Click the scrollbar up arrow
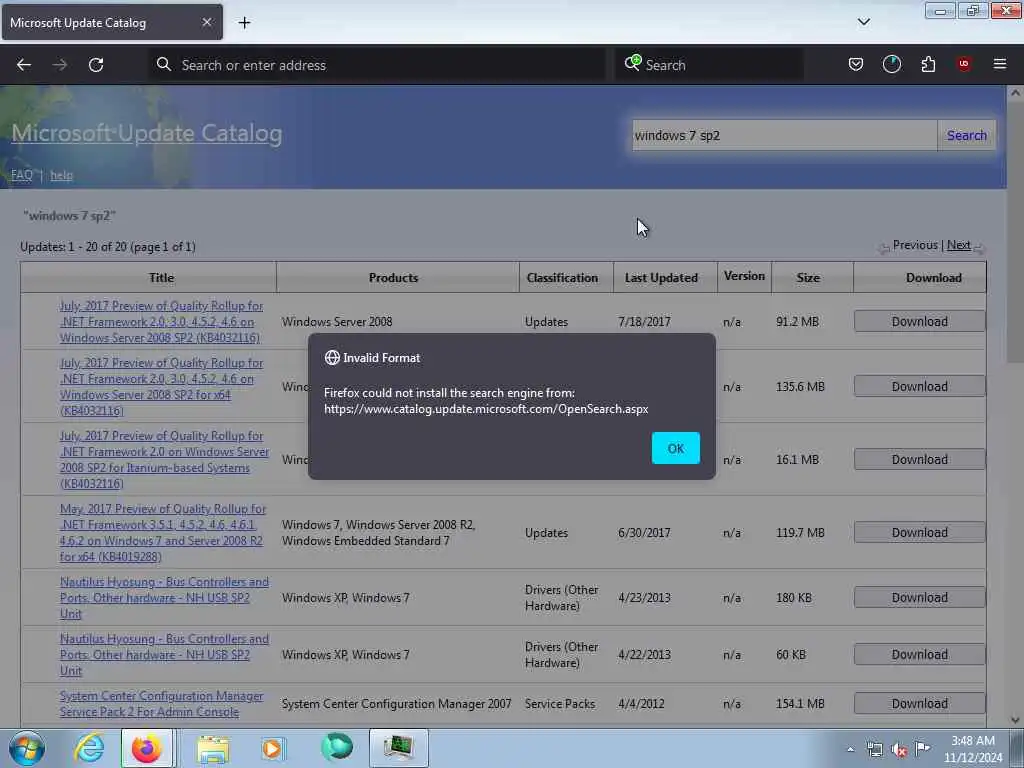This screenshot has height=768, width=1024. [1015, 93]
